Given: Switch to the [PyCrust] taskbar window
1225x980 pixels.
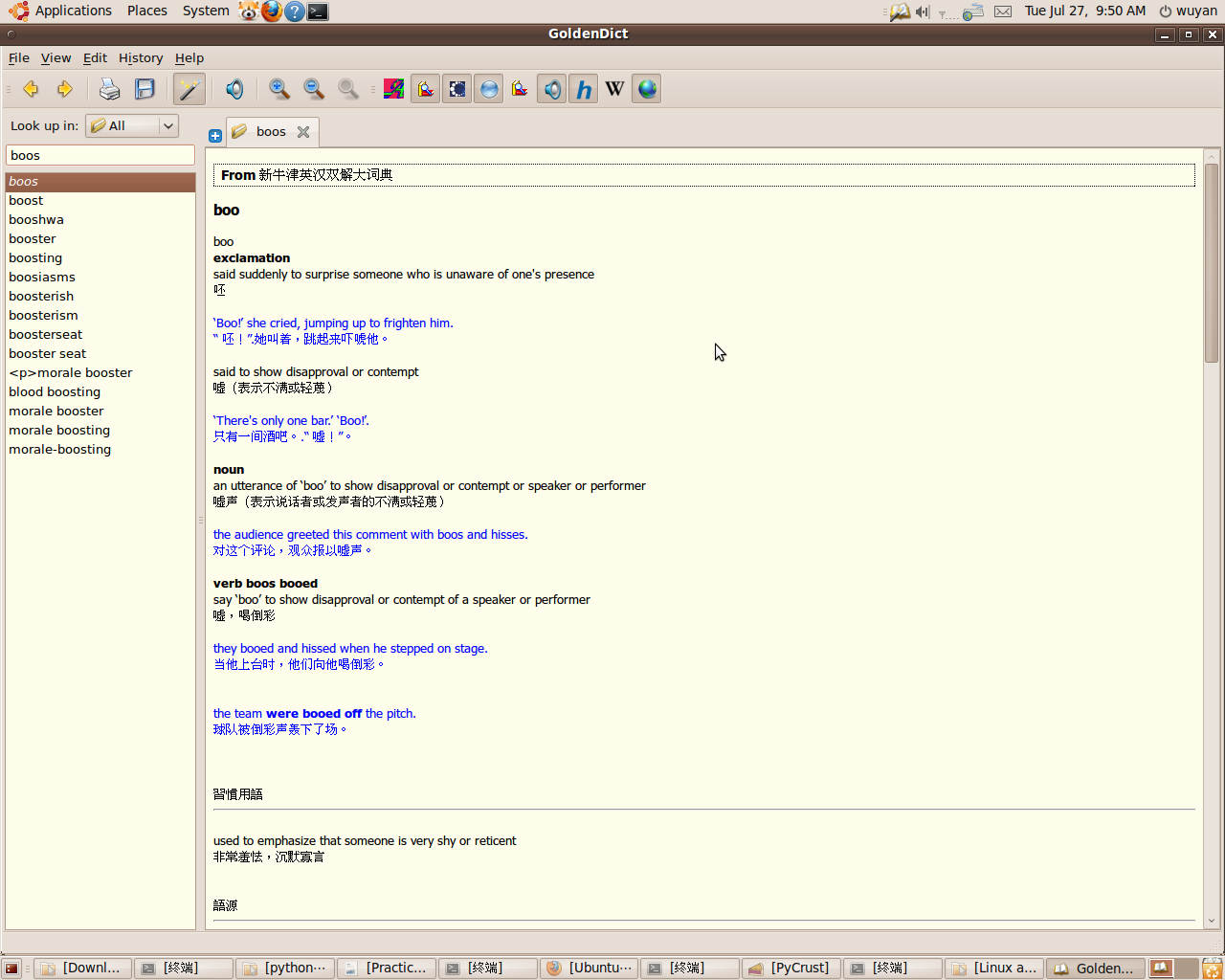Looking at the screenshot, I should (791, 969).
